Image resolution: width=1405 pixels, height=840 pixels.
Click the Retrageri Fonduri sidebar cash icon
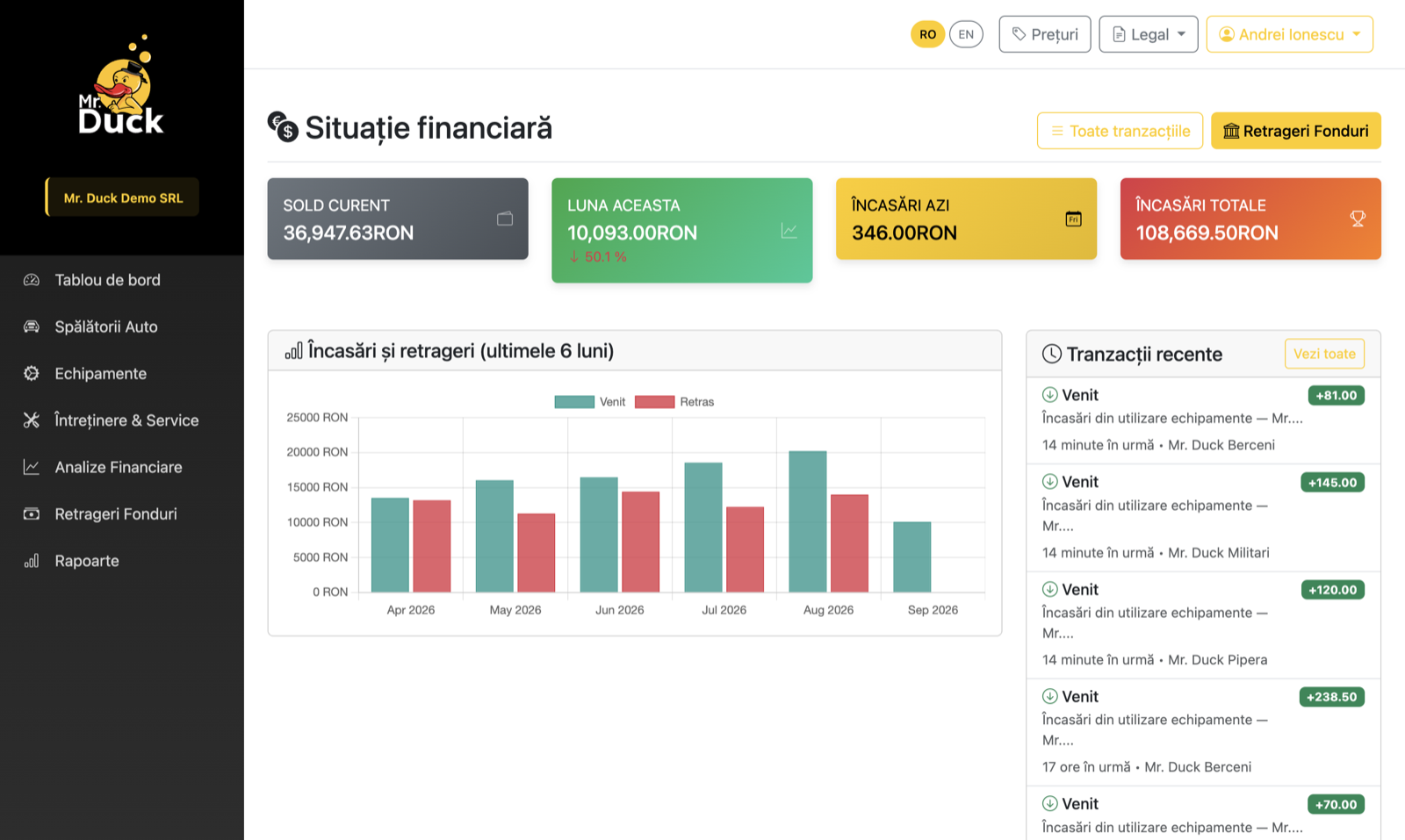[x=32, y=513]
